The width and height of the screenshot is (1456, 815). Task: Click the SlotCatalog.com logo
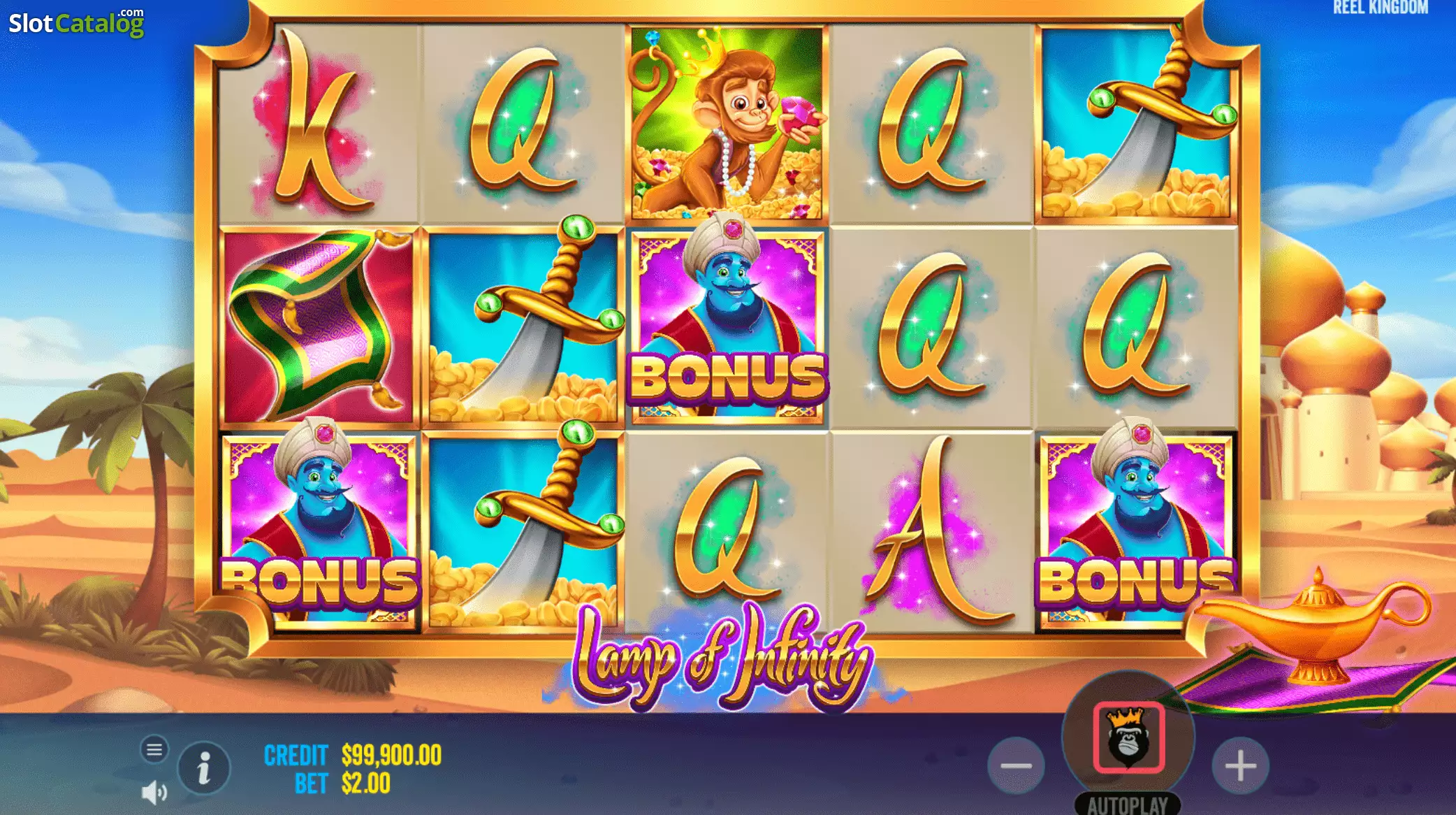pyautogui.click(x=76, y=22)
